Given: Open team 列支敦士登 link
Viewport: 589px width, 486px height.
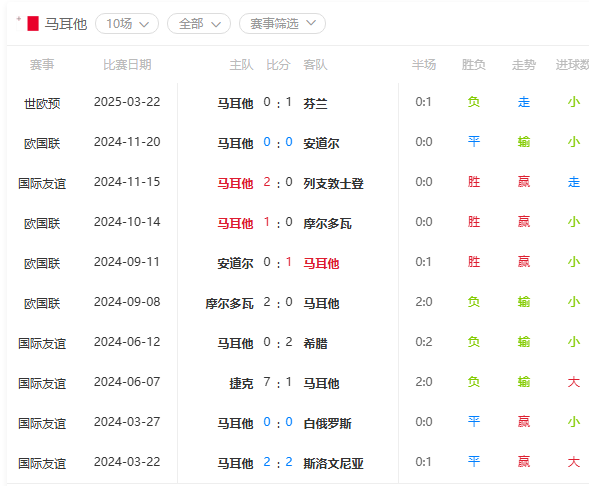Looking at the screenshot, I should click(x=333, y=183).
